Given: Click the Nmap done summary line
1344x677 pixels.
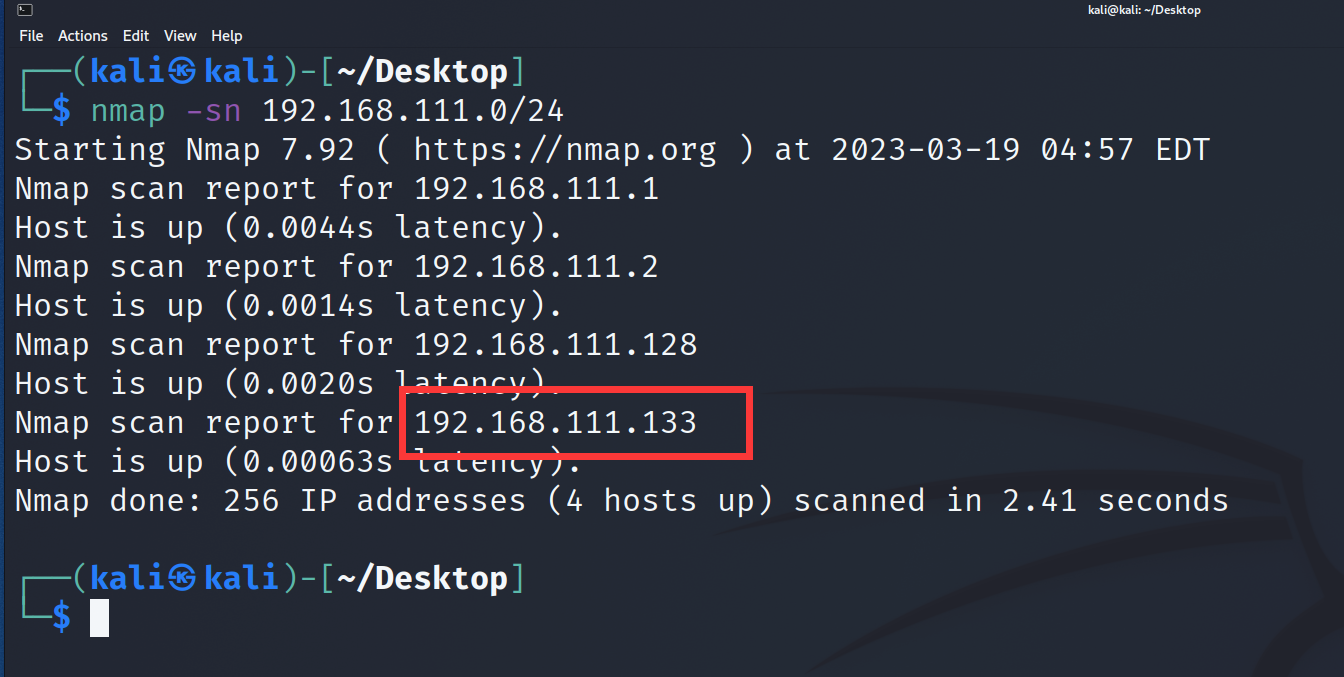Looking at the screenshot, I should [621, 501].
